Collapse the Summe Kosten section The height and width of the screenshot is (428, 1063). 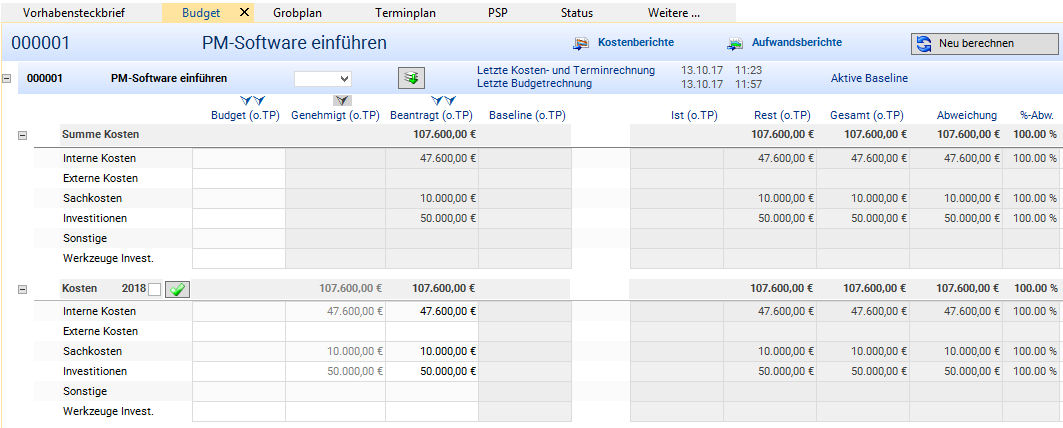(x=23, y=134)
